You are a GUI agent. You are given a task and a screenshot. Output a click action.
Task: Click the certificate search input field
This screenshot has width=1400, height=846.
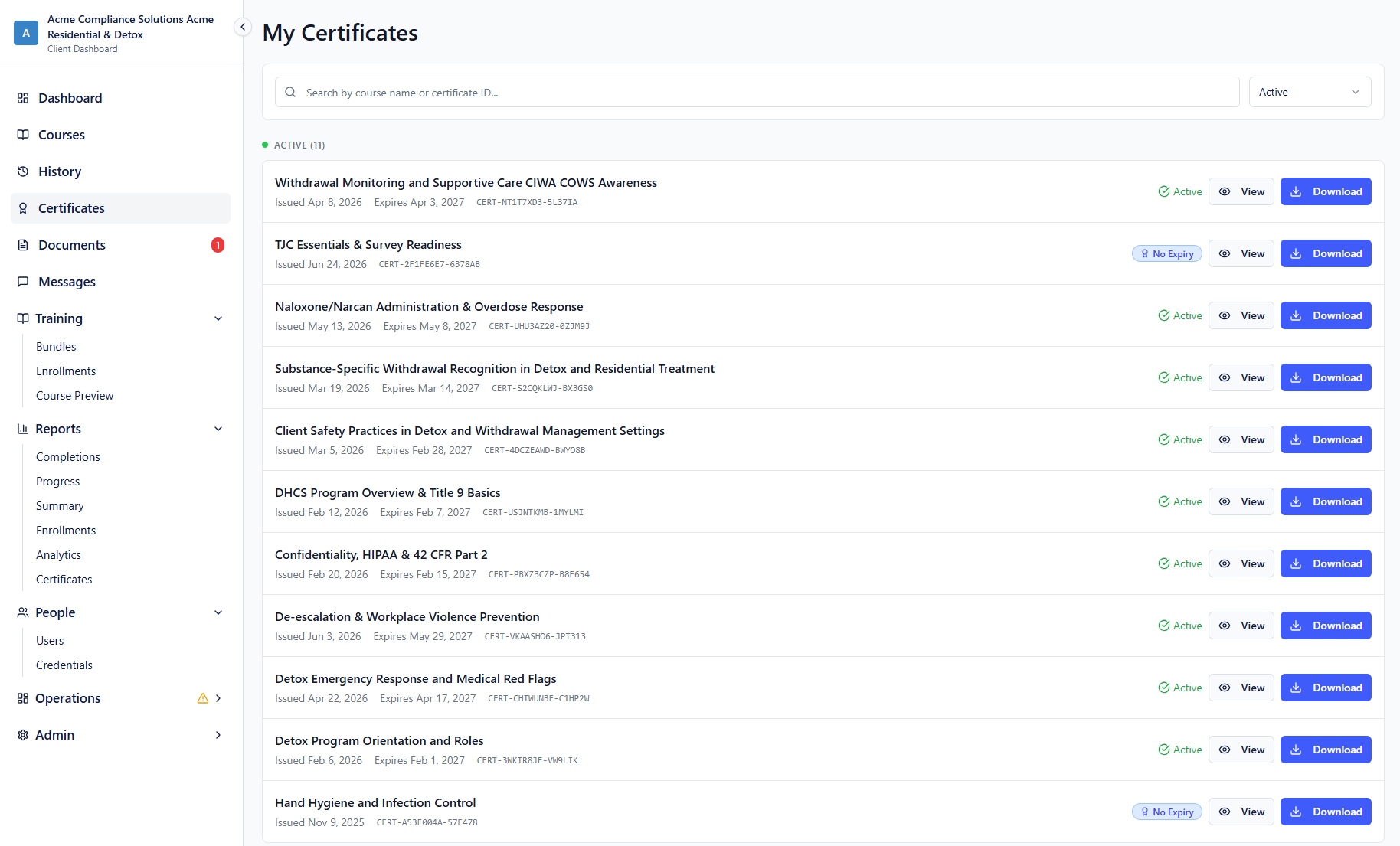tap(757, 92)
